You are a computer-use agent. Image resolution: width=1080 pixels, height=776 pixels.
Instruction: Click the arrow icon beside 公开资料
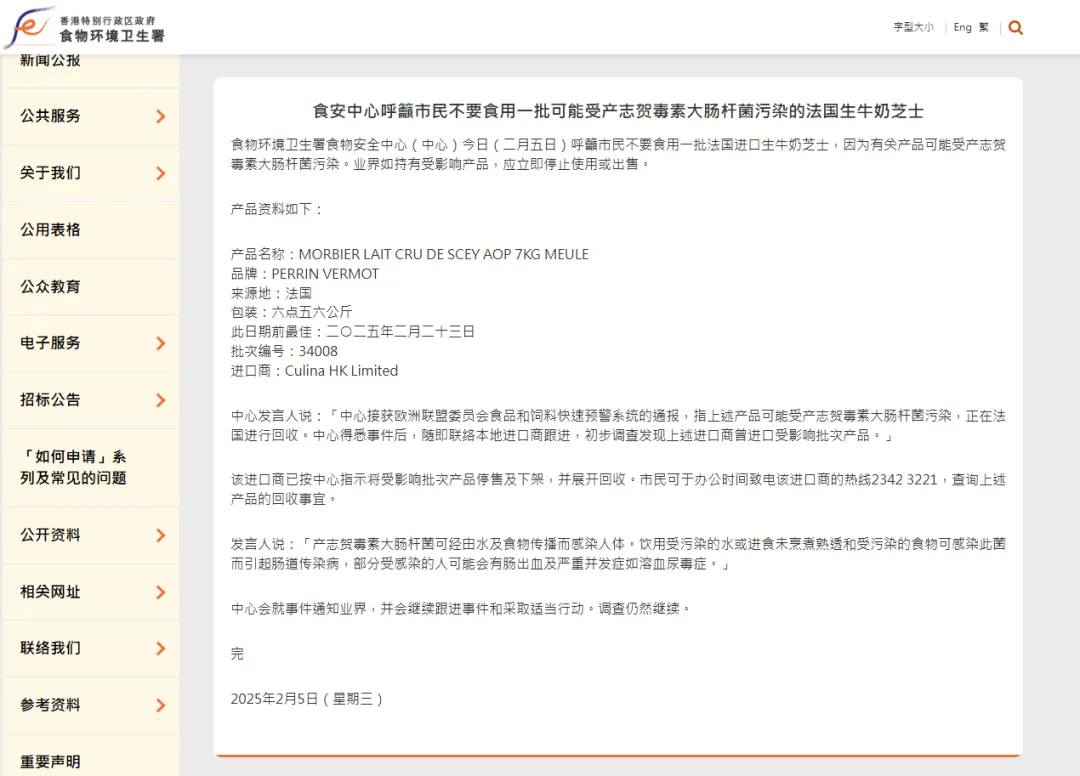pos(160,536)
